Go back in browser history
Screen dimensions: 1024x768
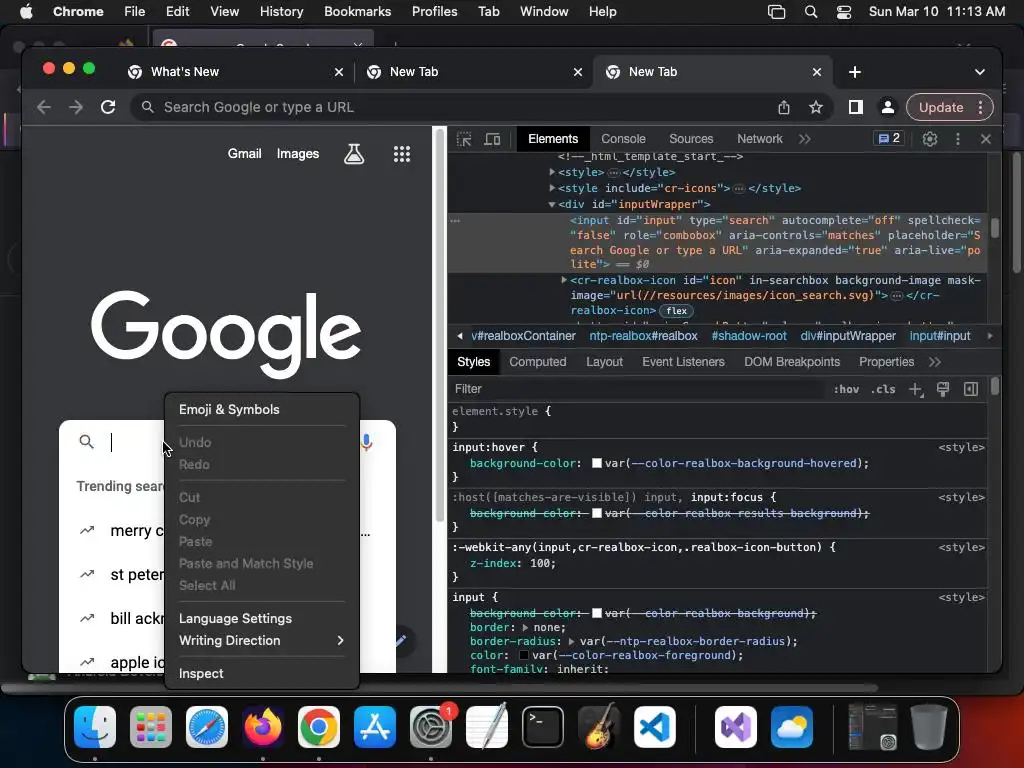coord(44,107)
